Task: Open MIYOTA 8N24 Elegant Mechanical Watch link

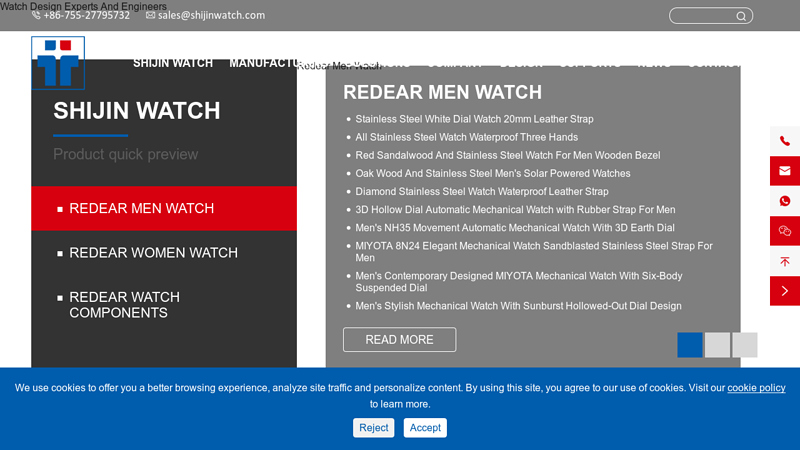Action: [x=534, y=252]
